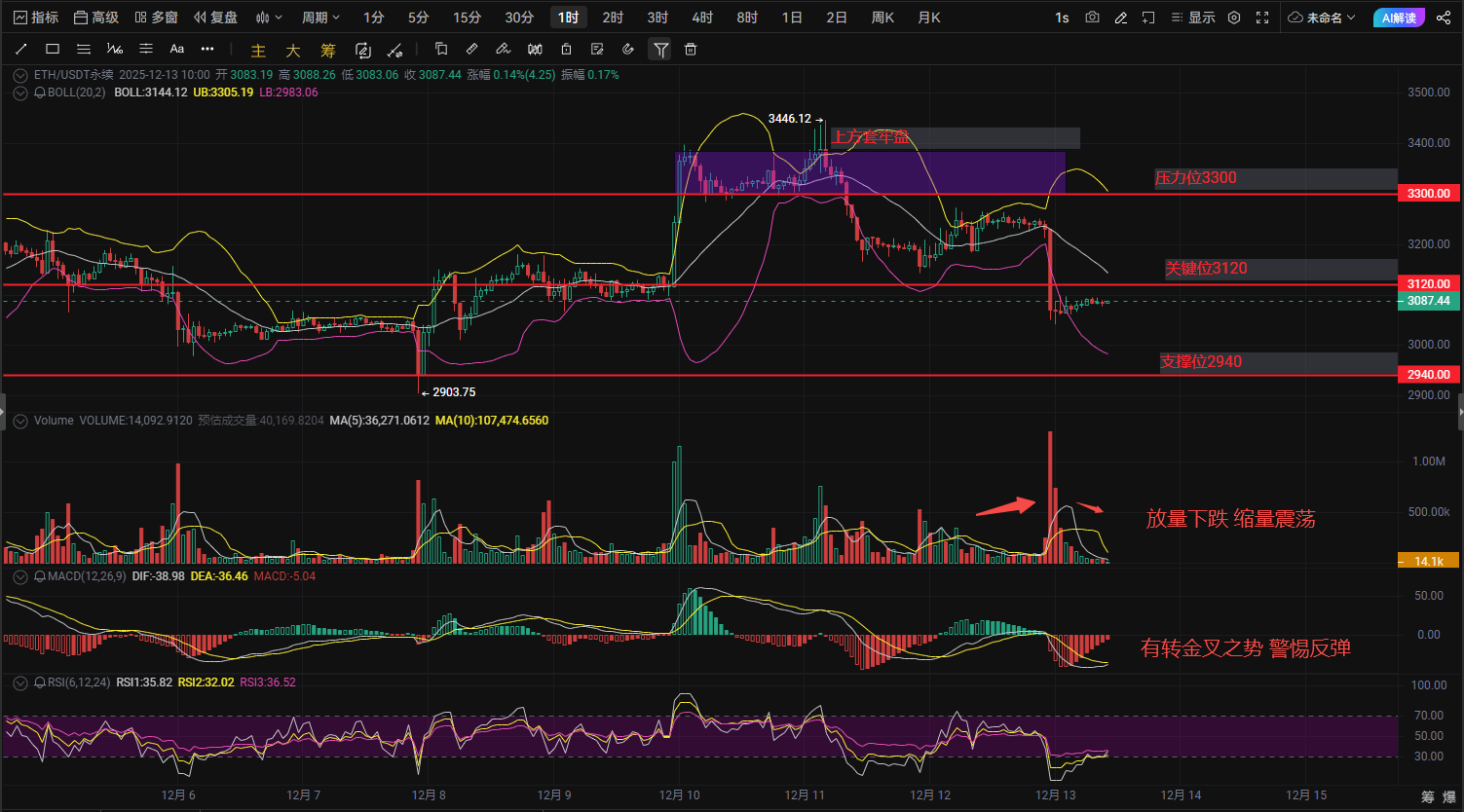Viewport: 1464px width, 812px height.
Task: Toggle the 主 main-force indicator
Action: click(258, 51)
